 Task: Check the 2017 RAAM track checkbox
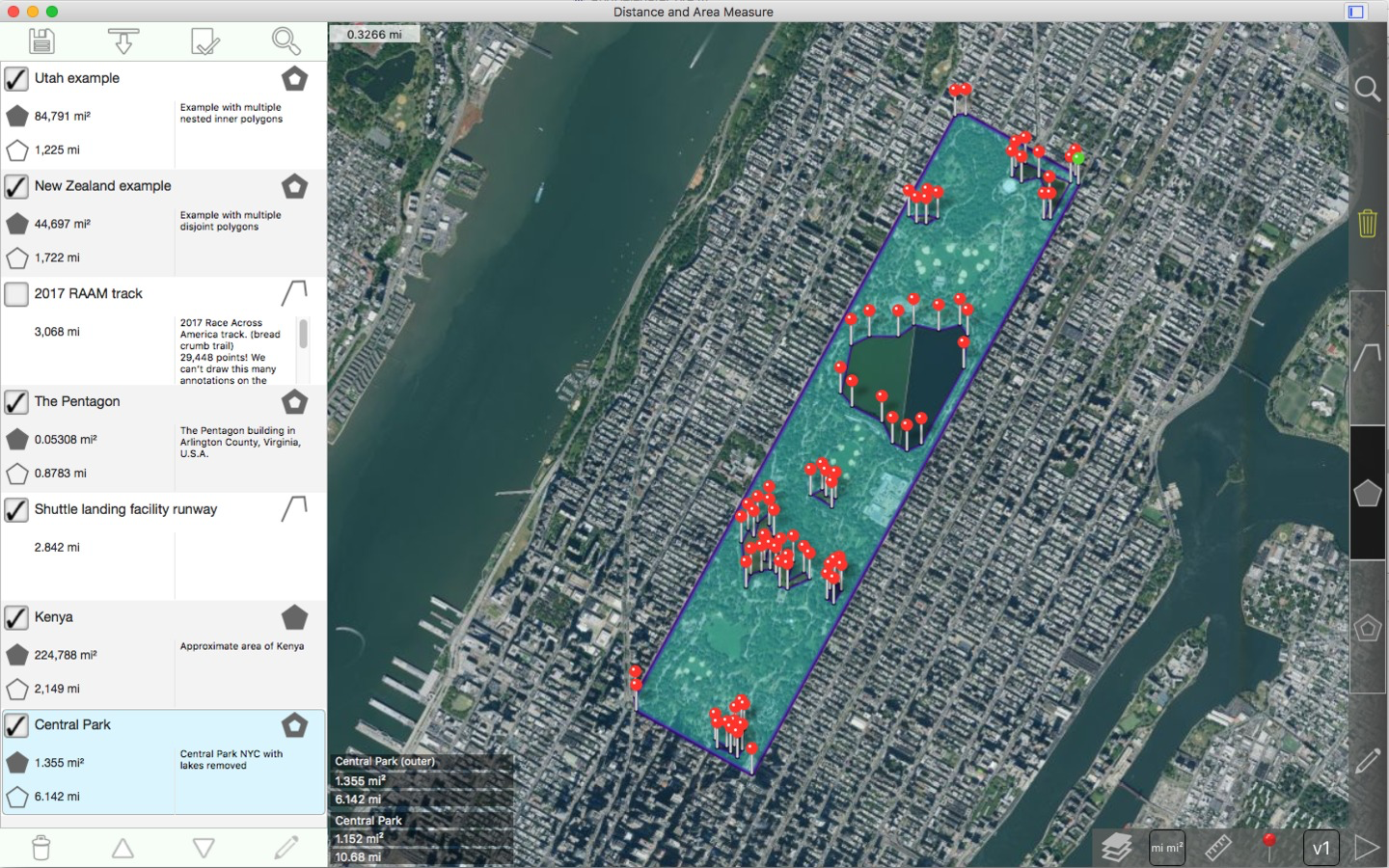click(x=16, y=293)
